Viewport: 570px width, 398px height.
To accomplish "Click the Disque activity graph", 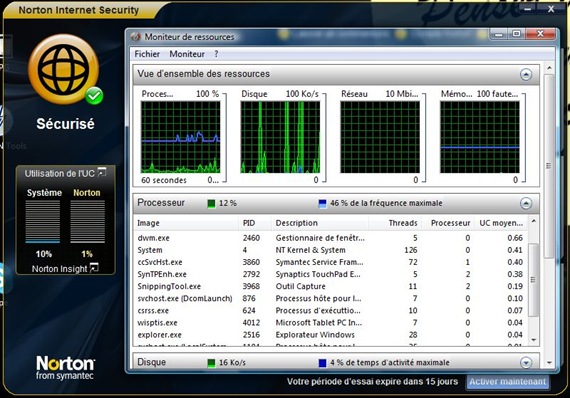I will (280, 137).
